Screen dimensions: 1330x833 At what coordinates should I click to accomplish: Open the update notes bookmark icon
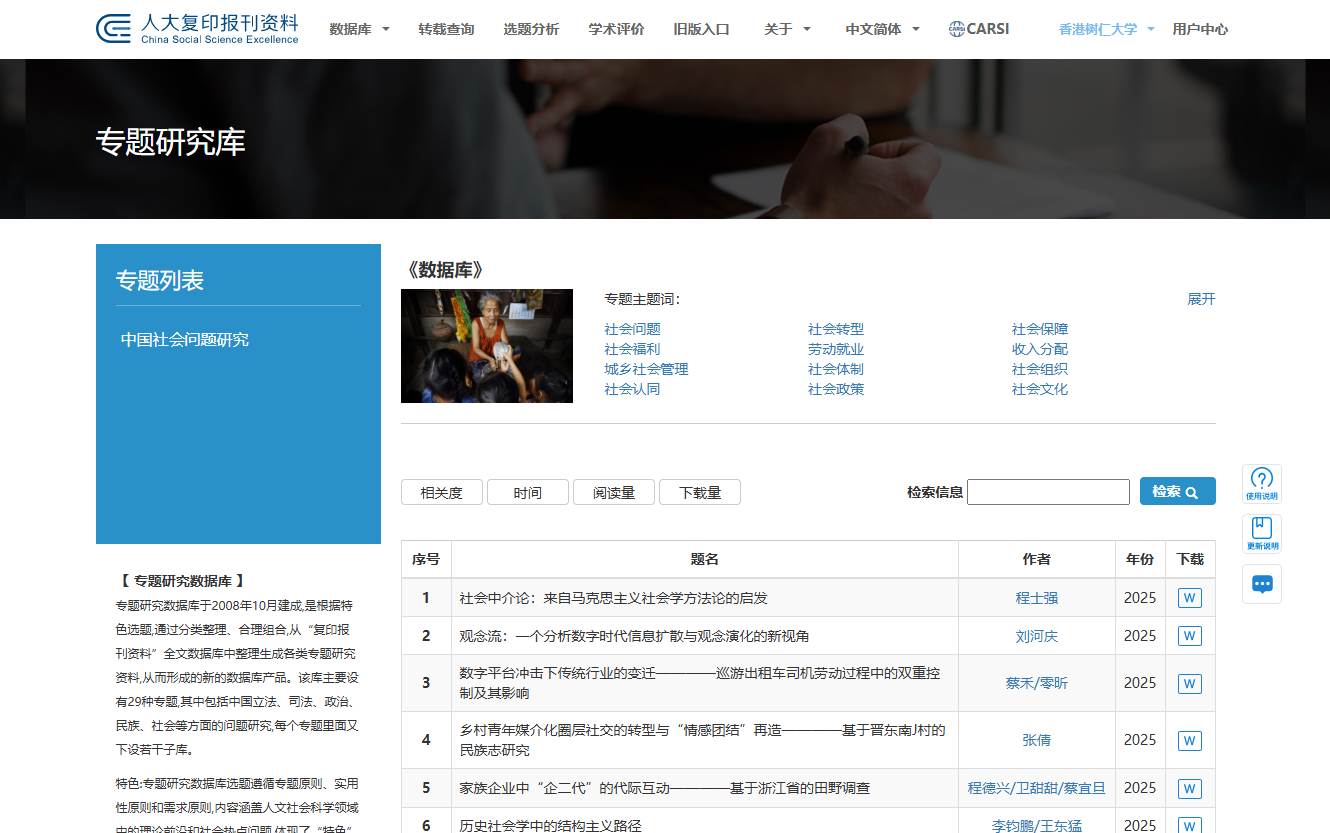point(1261,533)
